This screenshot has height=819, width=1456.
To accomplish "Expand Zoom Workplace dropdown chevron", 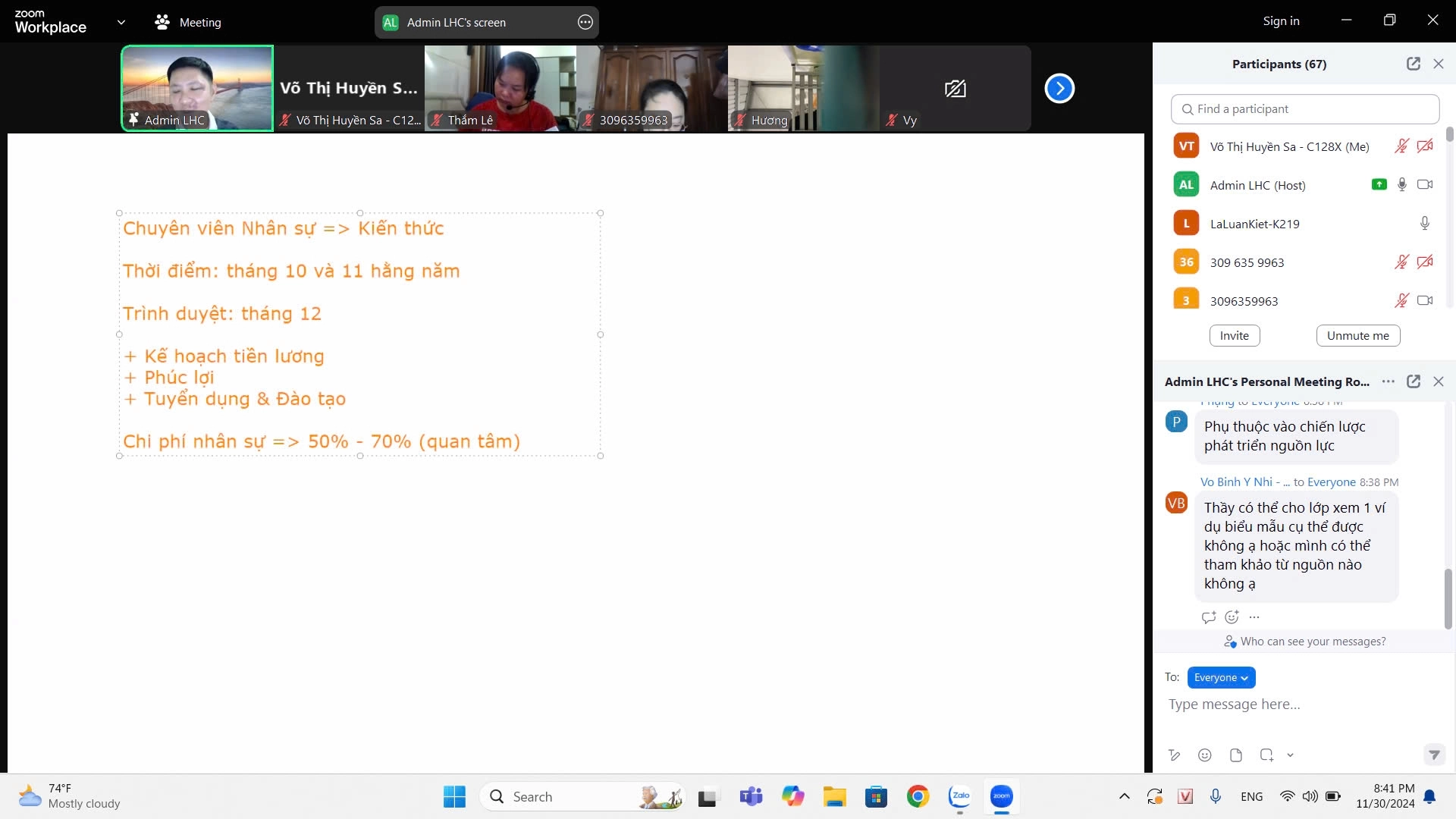I will point(121,22).
